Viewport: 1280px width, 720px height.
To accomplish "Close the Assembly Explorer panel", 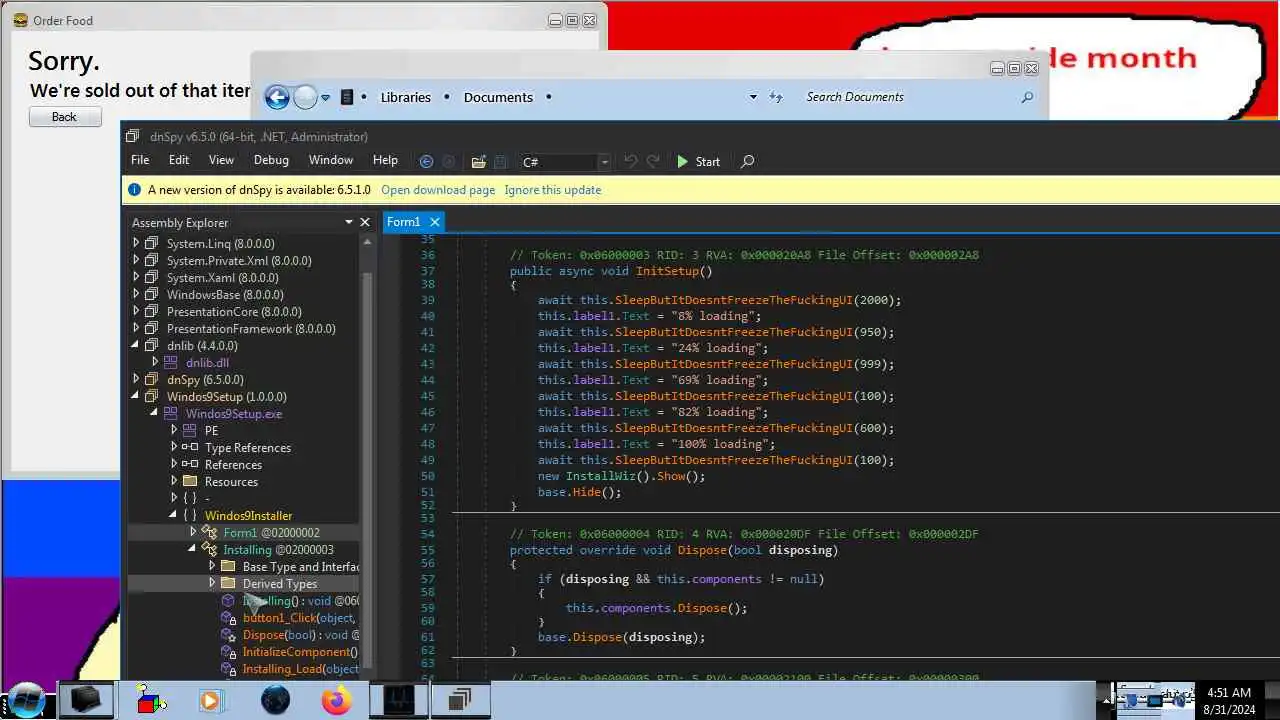I will pos(365,222).
